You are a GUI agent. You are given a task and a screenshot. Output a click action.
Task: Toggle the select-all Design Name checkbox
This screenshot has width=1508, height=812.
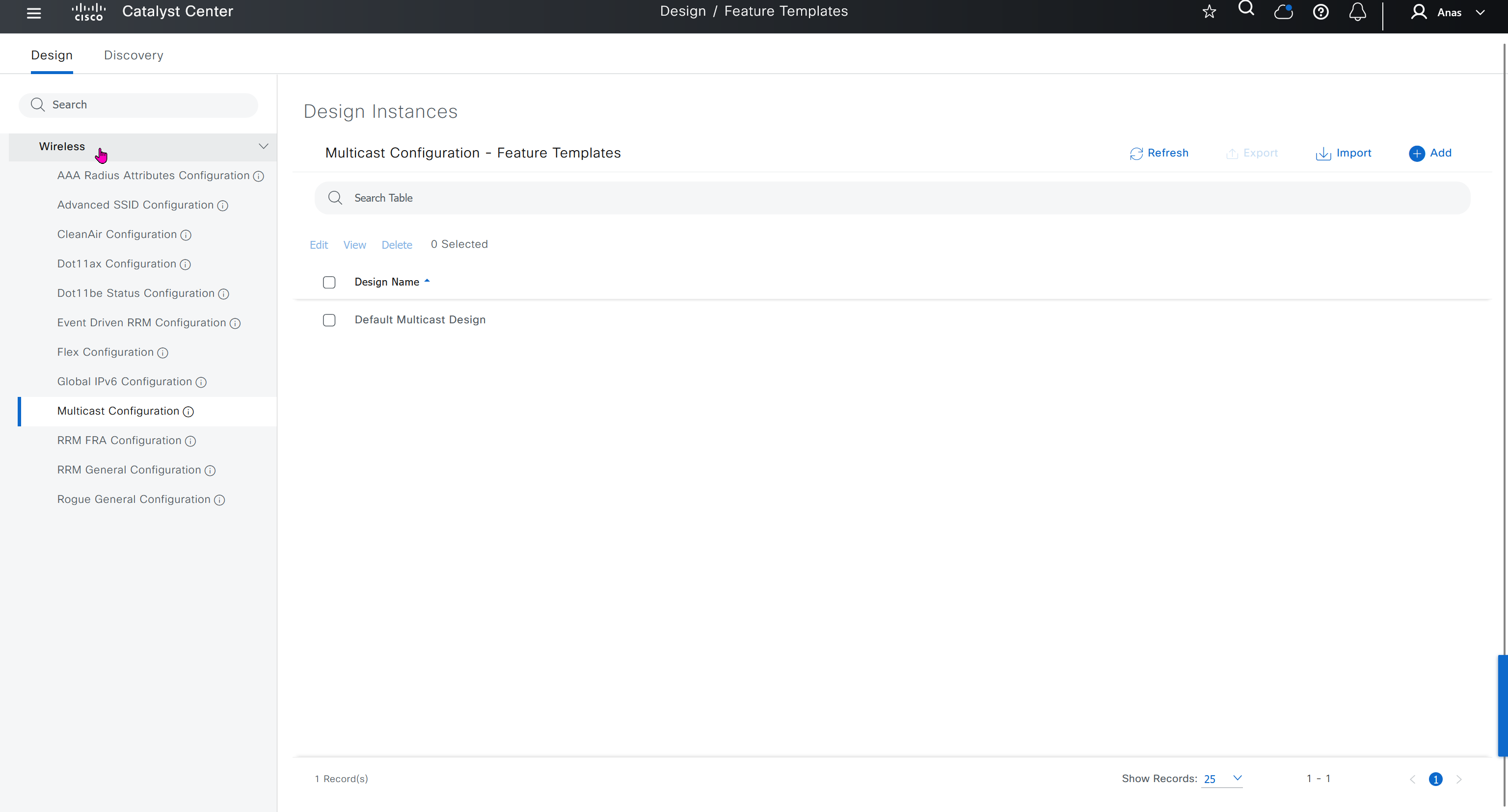click(329, 283)
